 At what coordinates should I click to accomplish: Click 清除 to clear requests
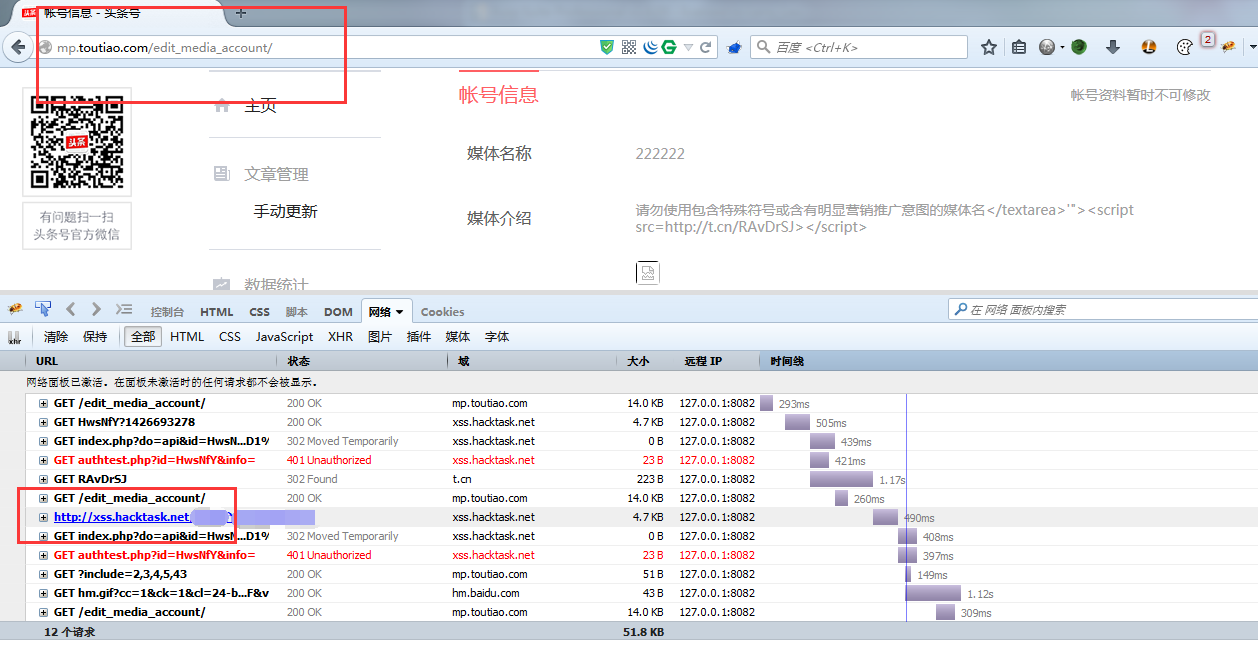click(x=56, y=337)
